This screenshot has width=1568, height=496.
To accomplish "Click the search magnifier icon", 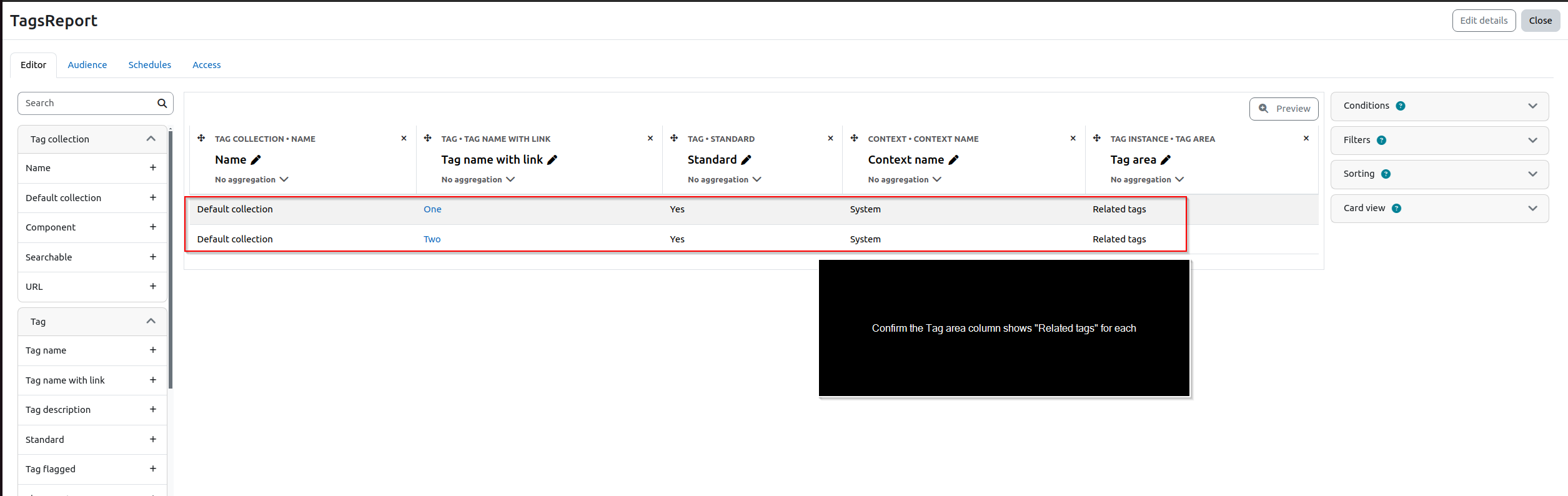I will click(162, 103).
